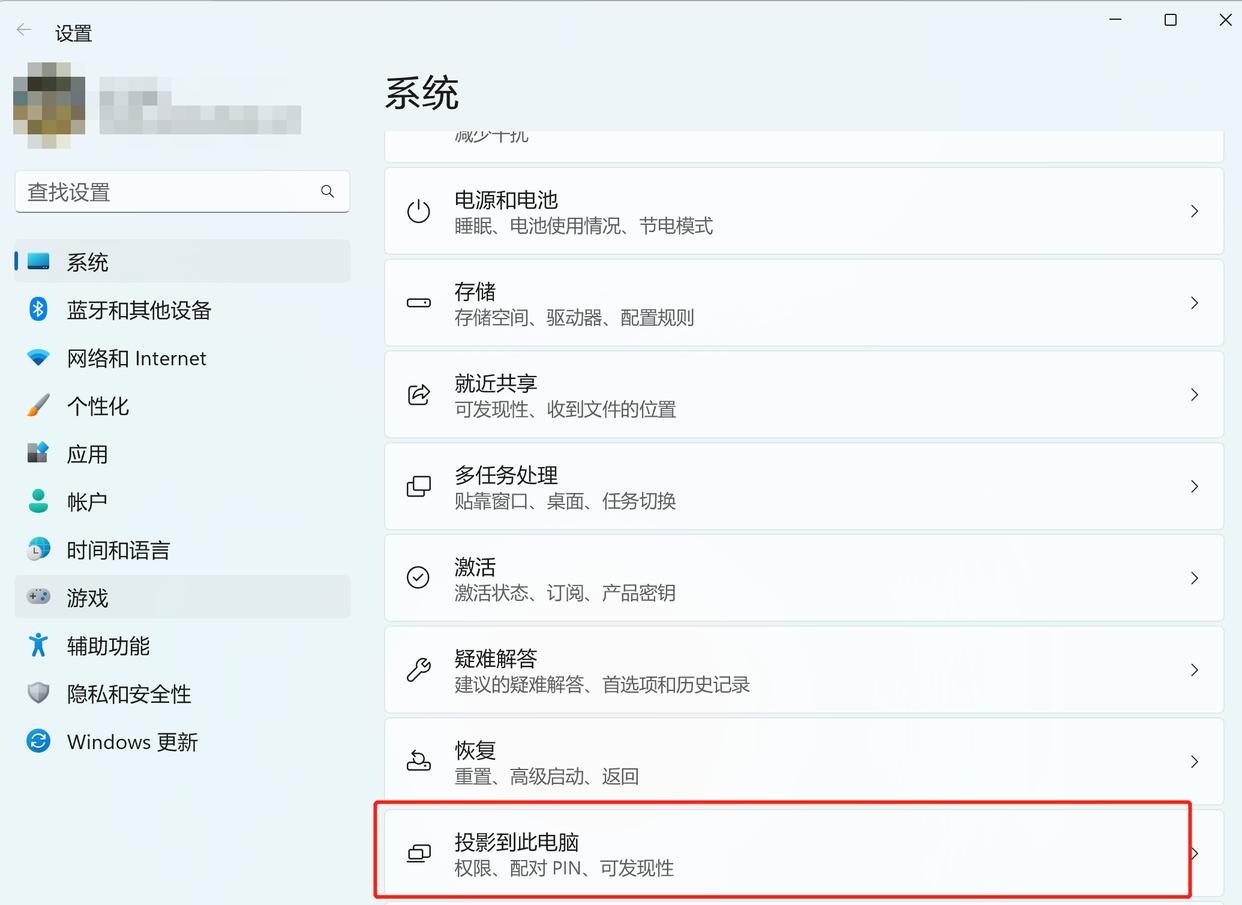Select the 应用 apps icon

(x=37, y=454)
